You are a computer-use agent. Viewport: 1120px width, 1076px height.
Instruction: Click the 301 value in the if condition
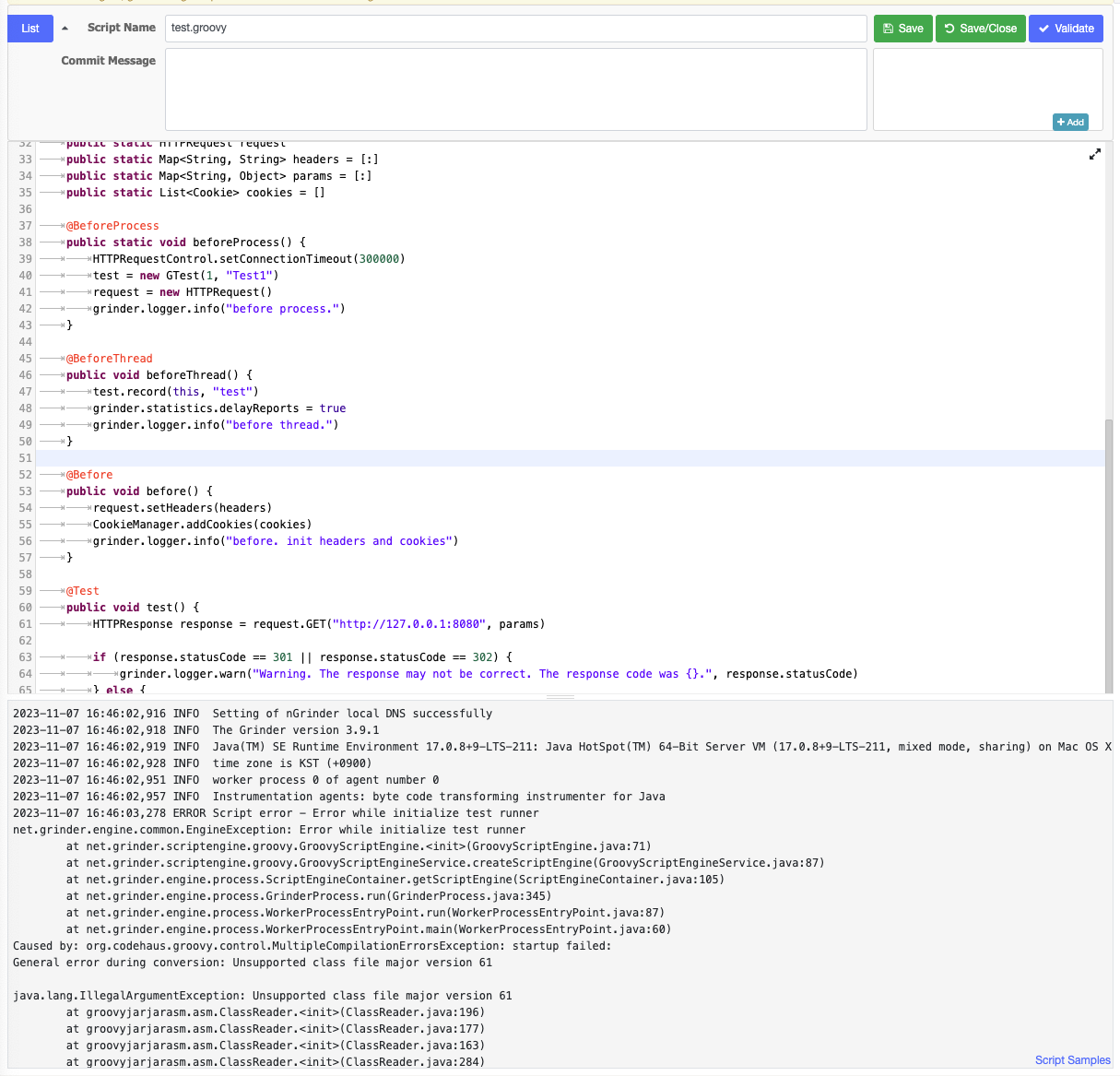tap(283, 657)
